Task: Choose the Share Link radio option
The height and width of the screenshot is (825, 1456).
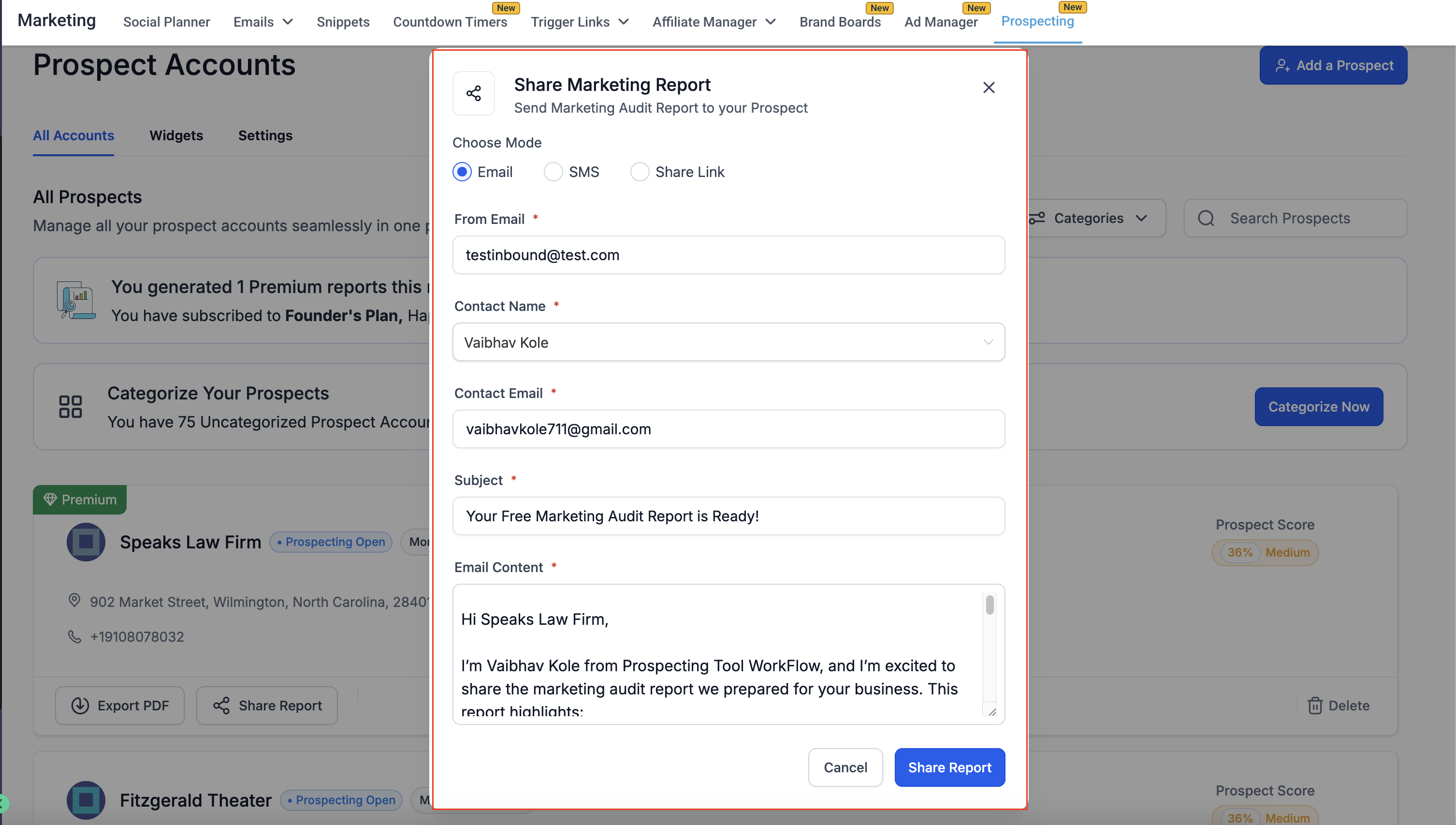Action: point(640,172)
